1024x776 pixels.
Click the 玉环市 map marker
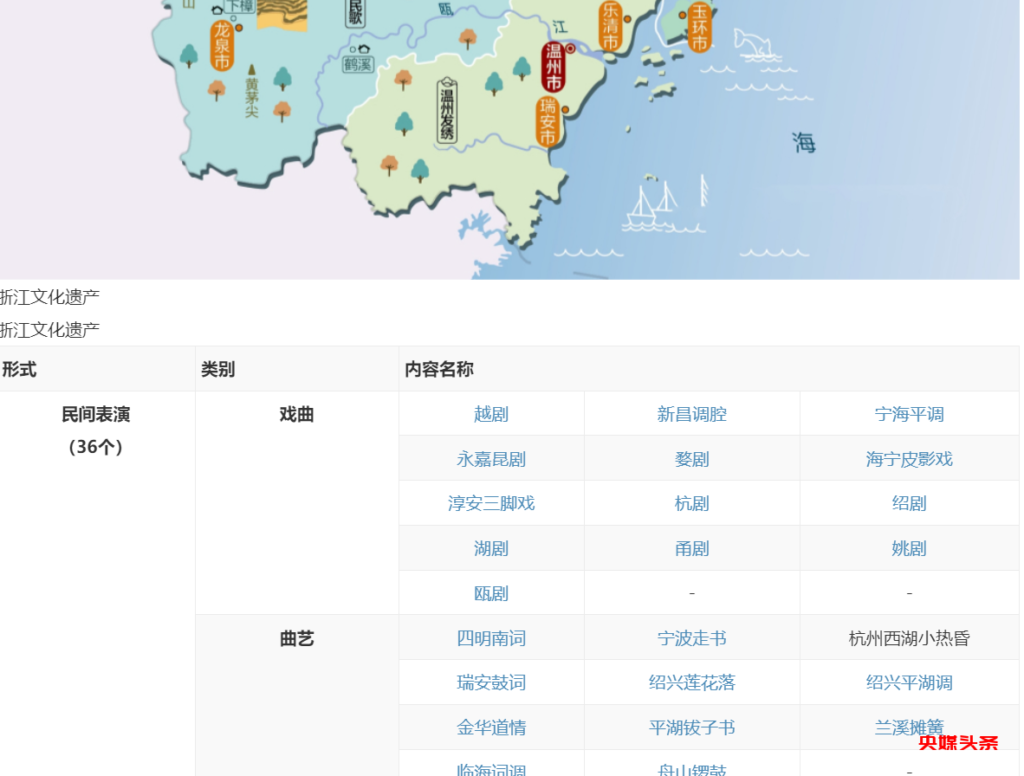698,25
